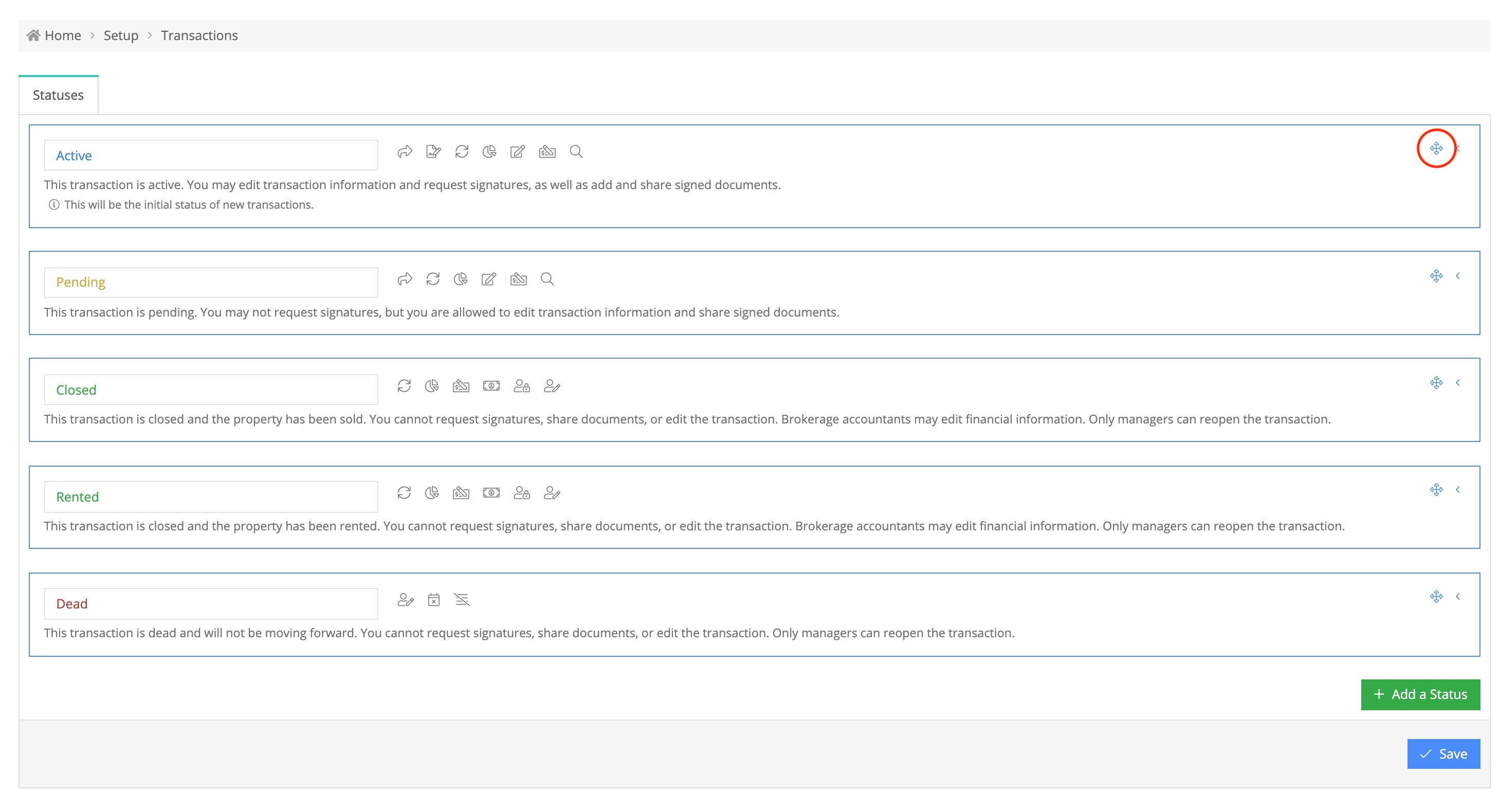Click the calendar cancel icon in Dead row
Screen dimensions: 1499x812
[x=433, y=600]
